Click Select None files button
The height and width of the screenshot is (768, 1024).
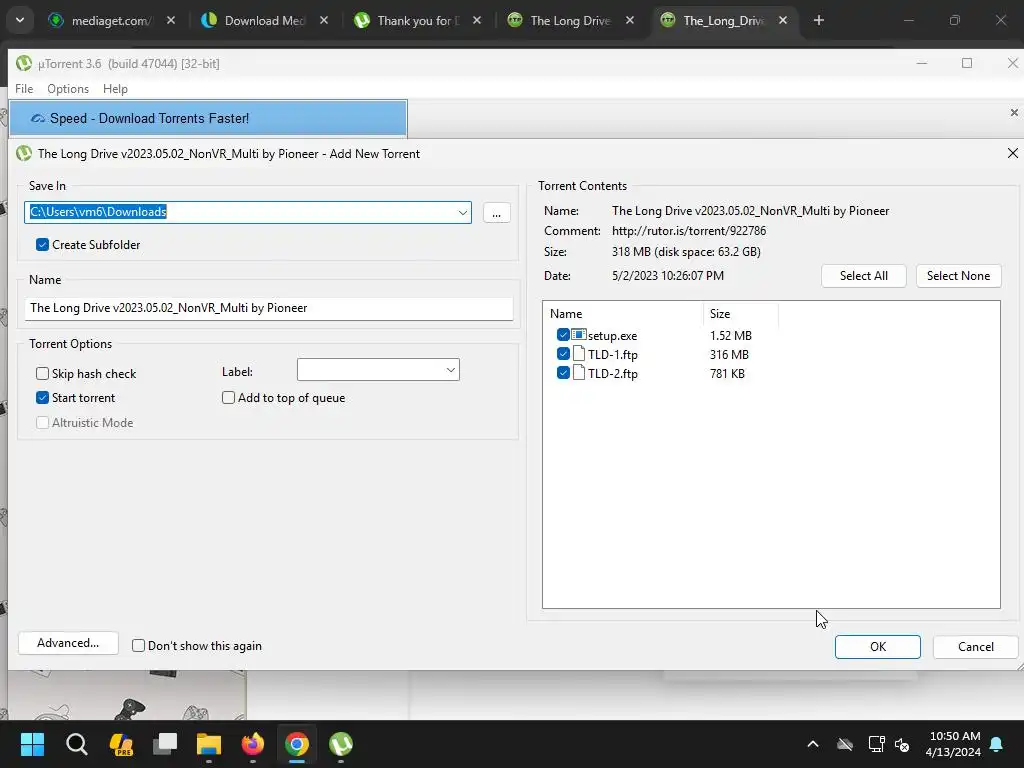pos(958,276)
